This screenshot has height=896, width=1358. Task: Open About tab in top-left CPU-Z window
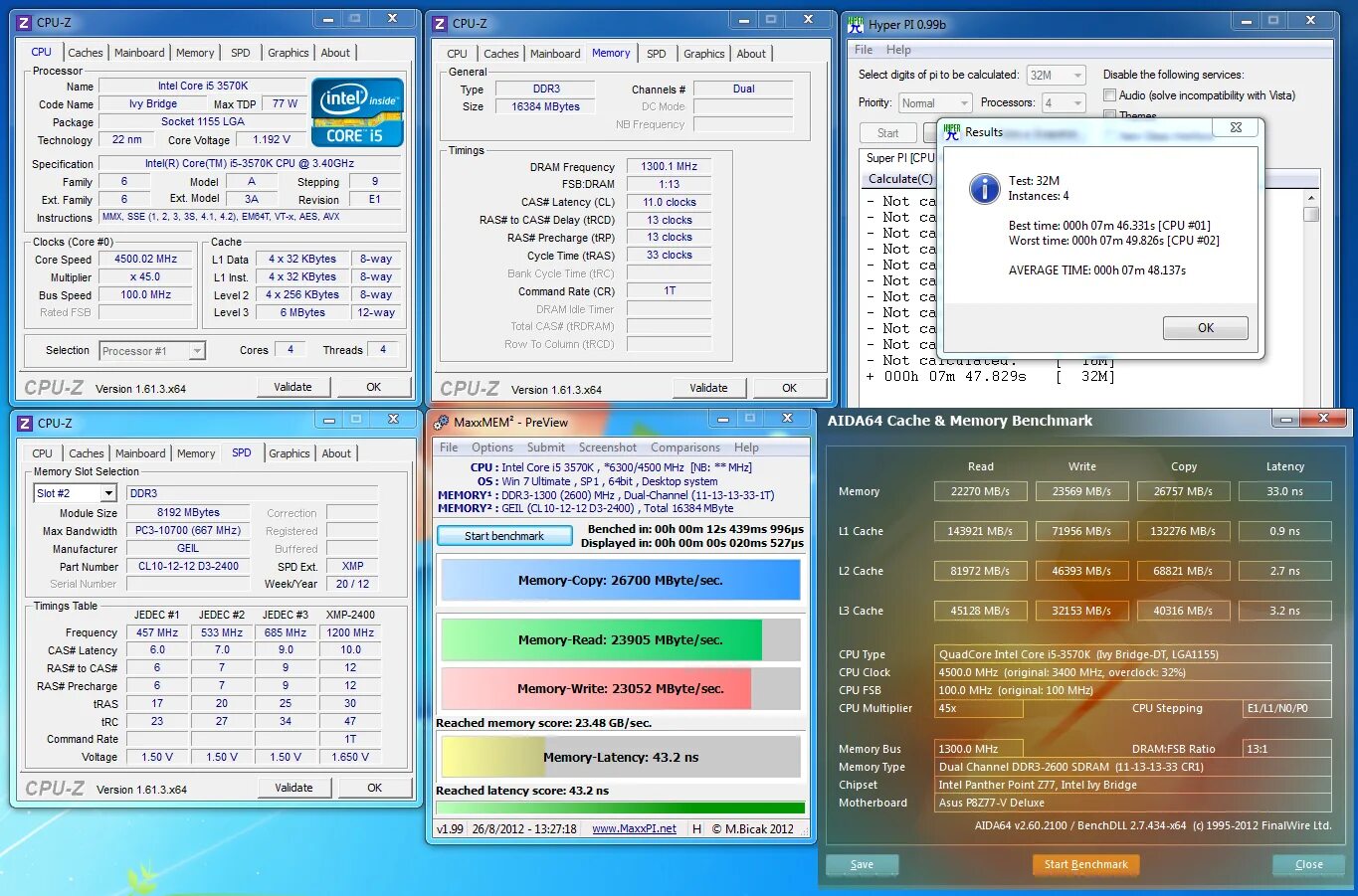[x=335, y=53]
